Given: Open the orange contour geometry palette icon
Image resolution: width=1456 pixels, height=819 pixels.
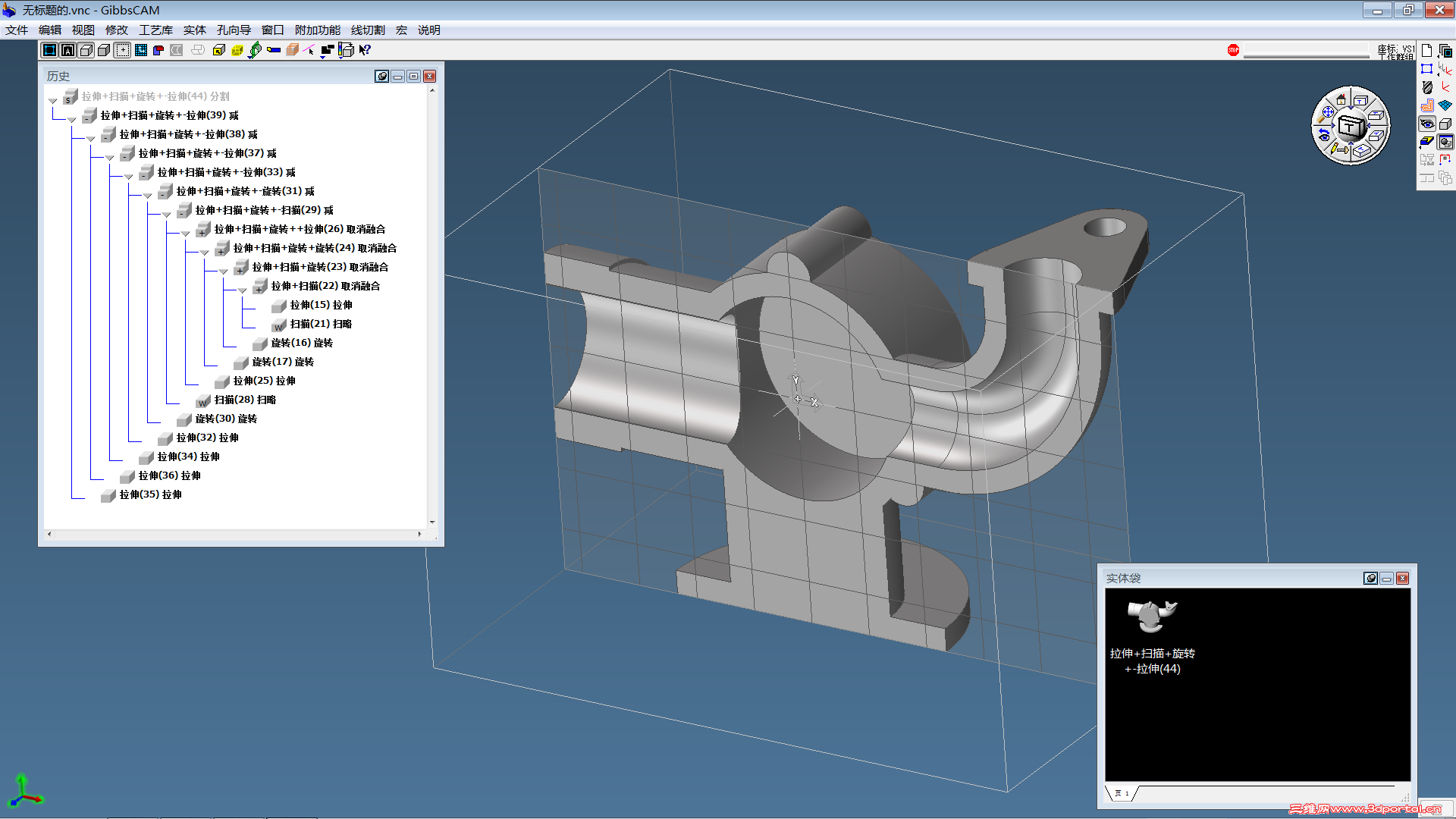Looking at the screenshot, I should coord(1426,105).
